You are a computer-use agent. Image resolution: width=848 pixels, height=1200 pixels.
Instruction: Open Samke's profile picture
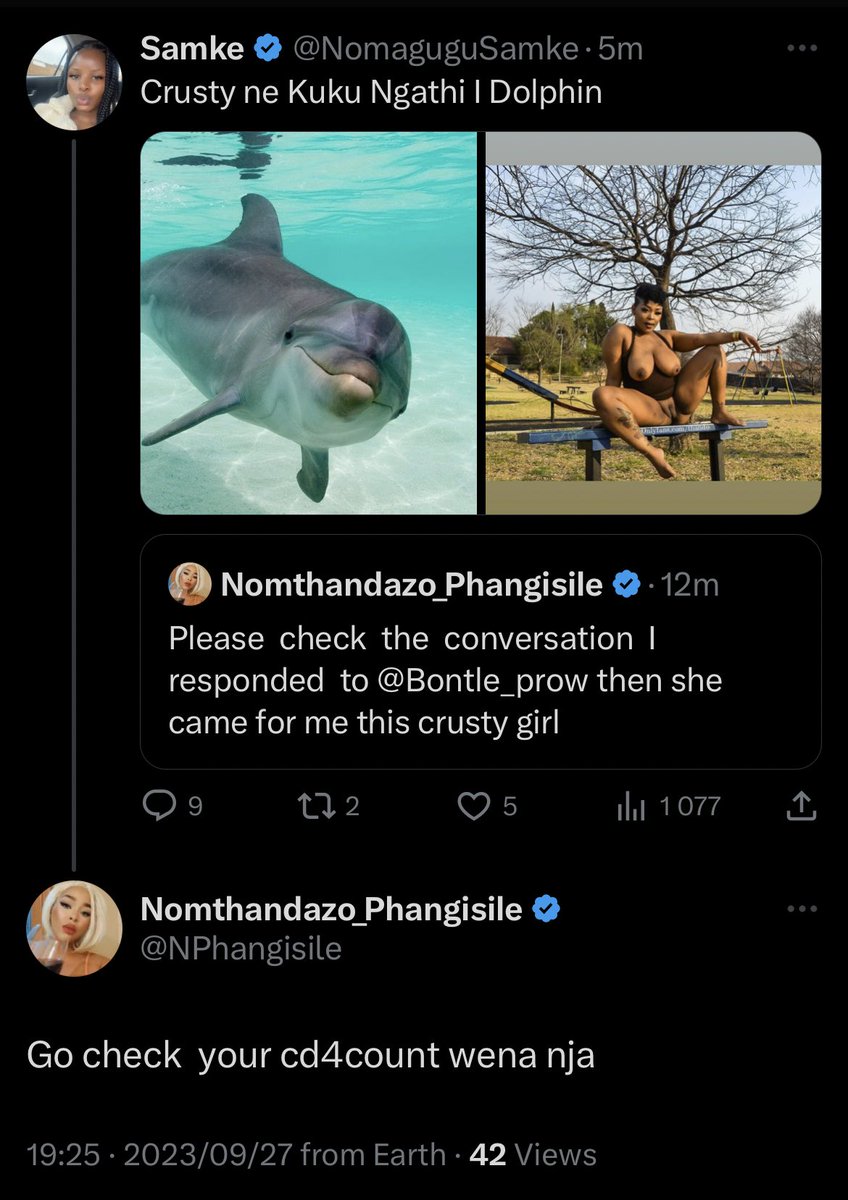pyautogui.click(x=74, y=83)
